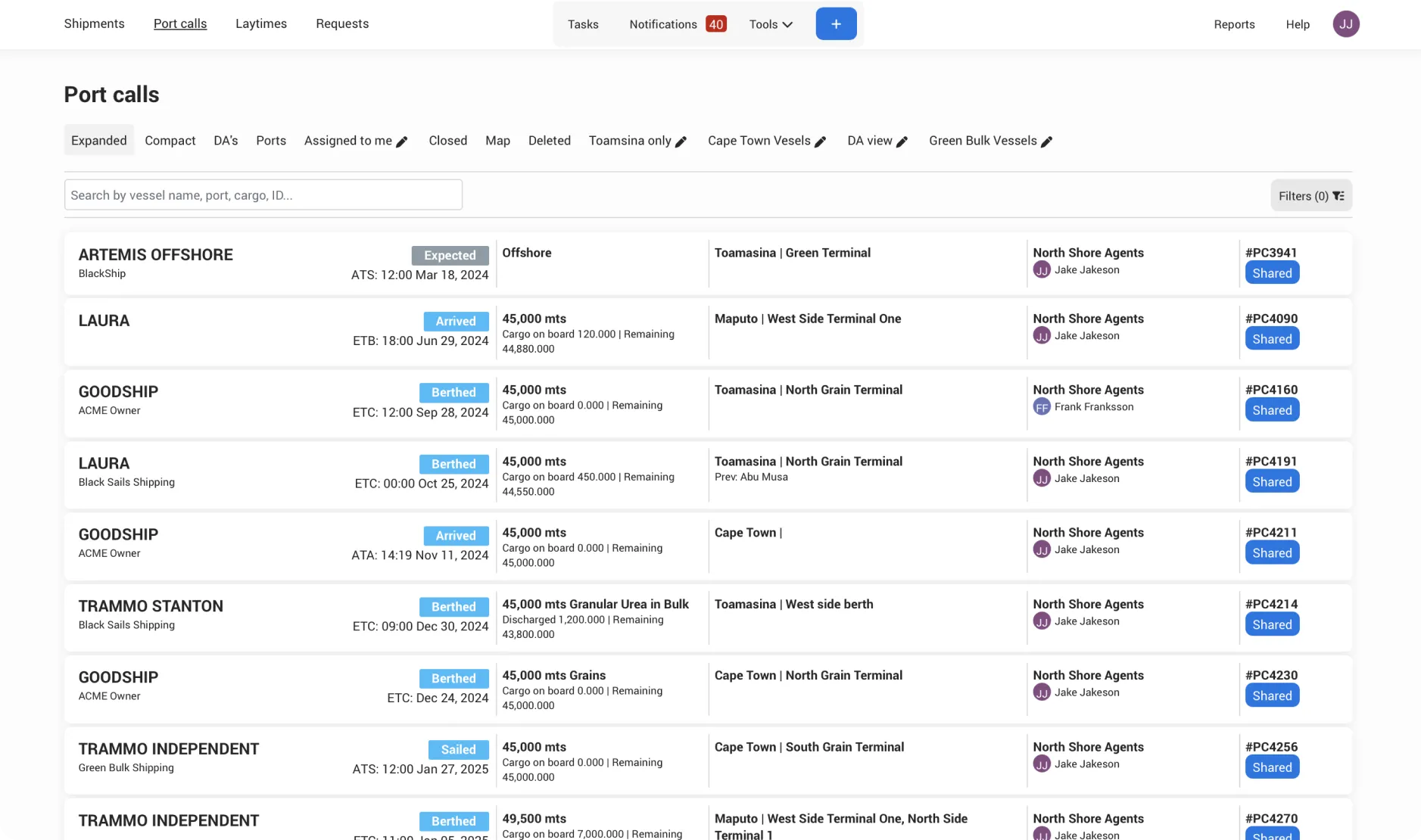
Task: Click Cape Town | South Grain Terminal text
Action: coord(809,747)
